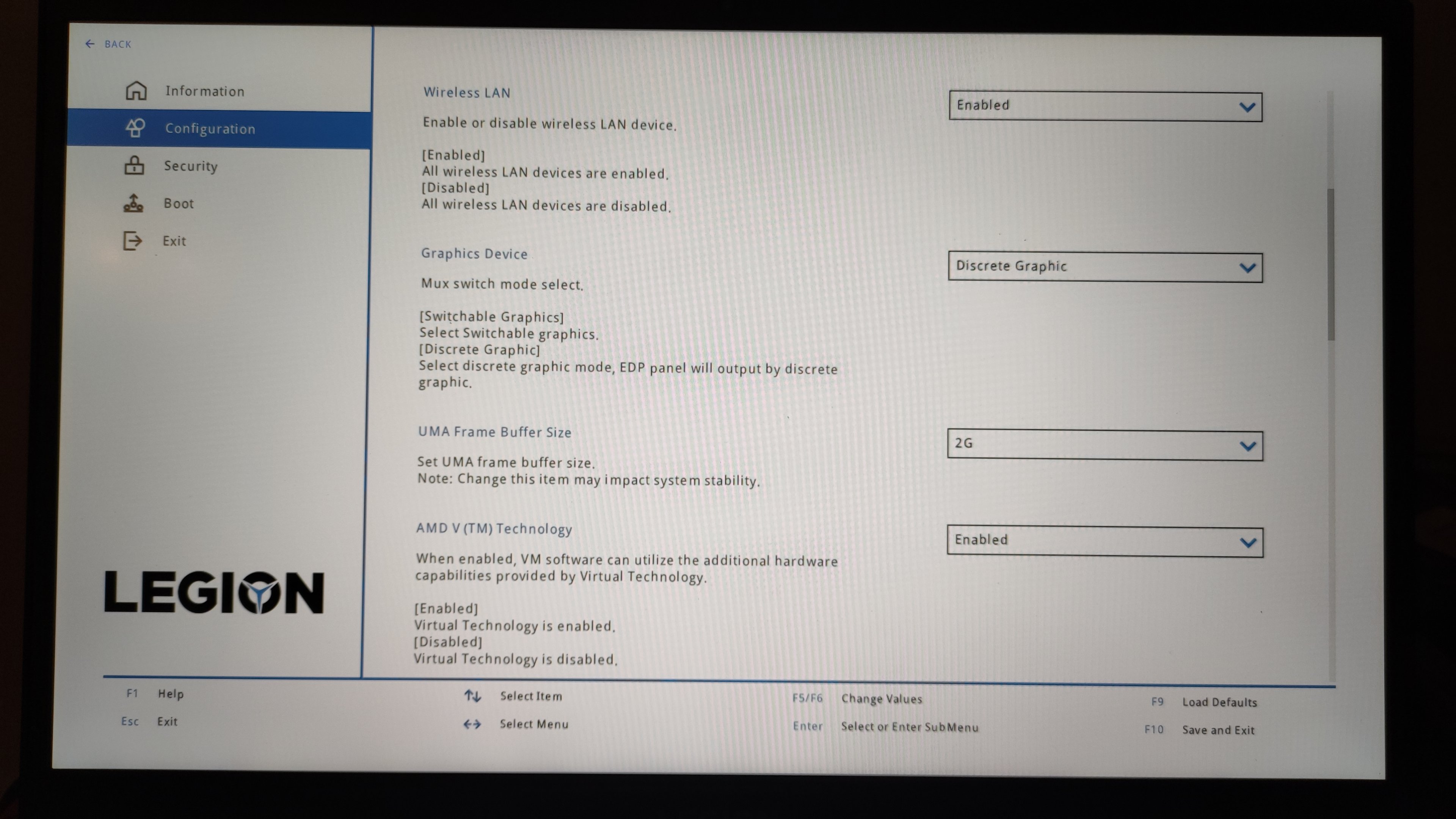1456x819 pixels.
Task: Click the F1 Help label
Action: click(x=170, y=693)
